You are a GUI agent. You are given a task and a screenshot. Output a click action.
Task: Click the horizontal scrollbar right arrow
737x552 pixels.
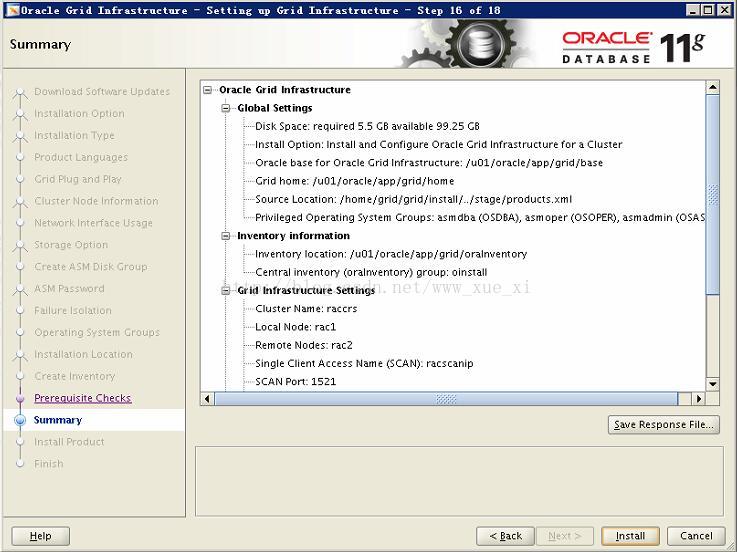(699, 399)
